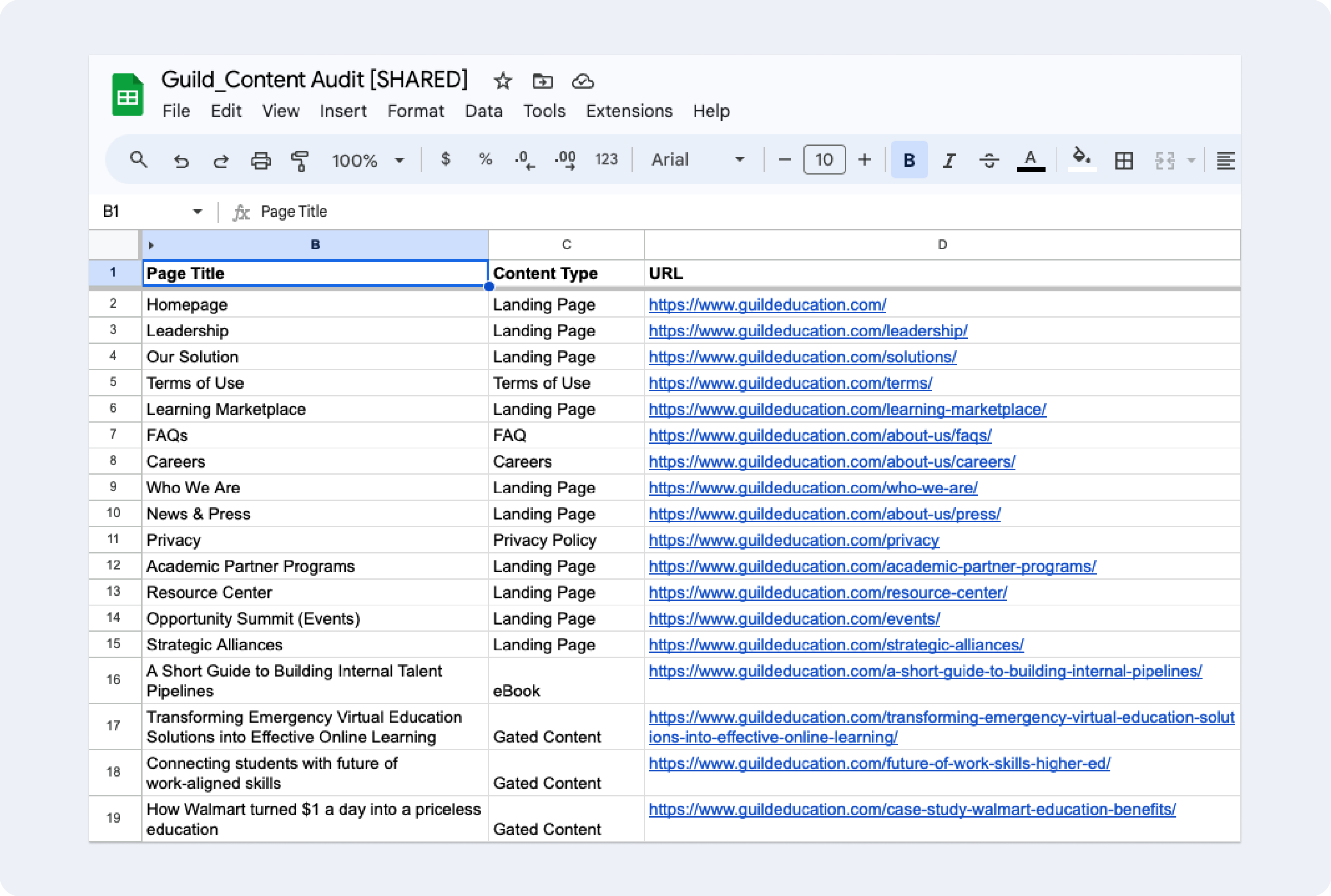The image size is (1331, 896).
Task: Decrease font size with minus button
Action: (x=784, y=159)
